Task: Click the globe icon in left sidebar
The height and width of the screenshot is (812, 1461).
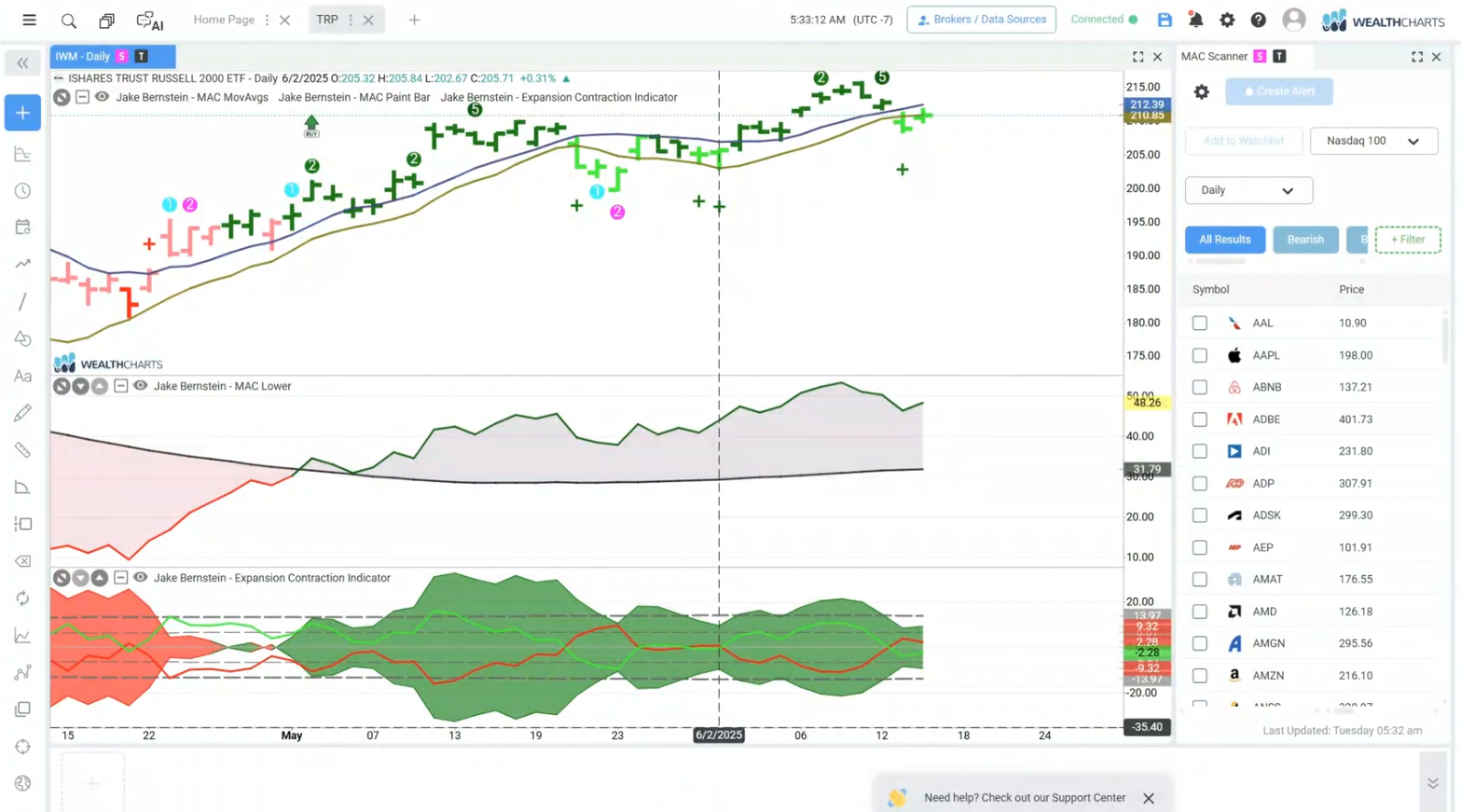Action: pos(22,783)
